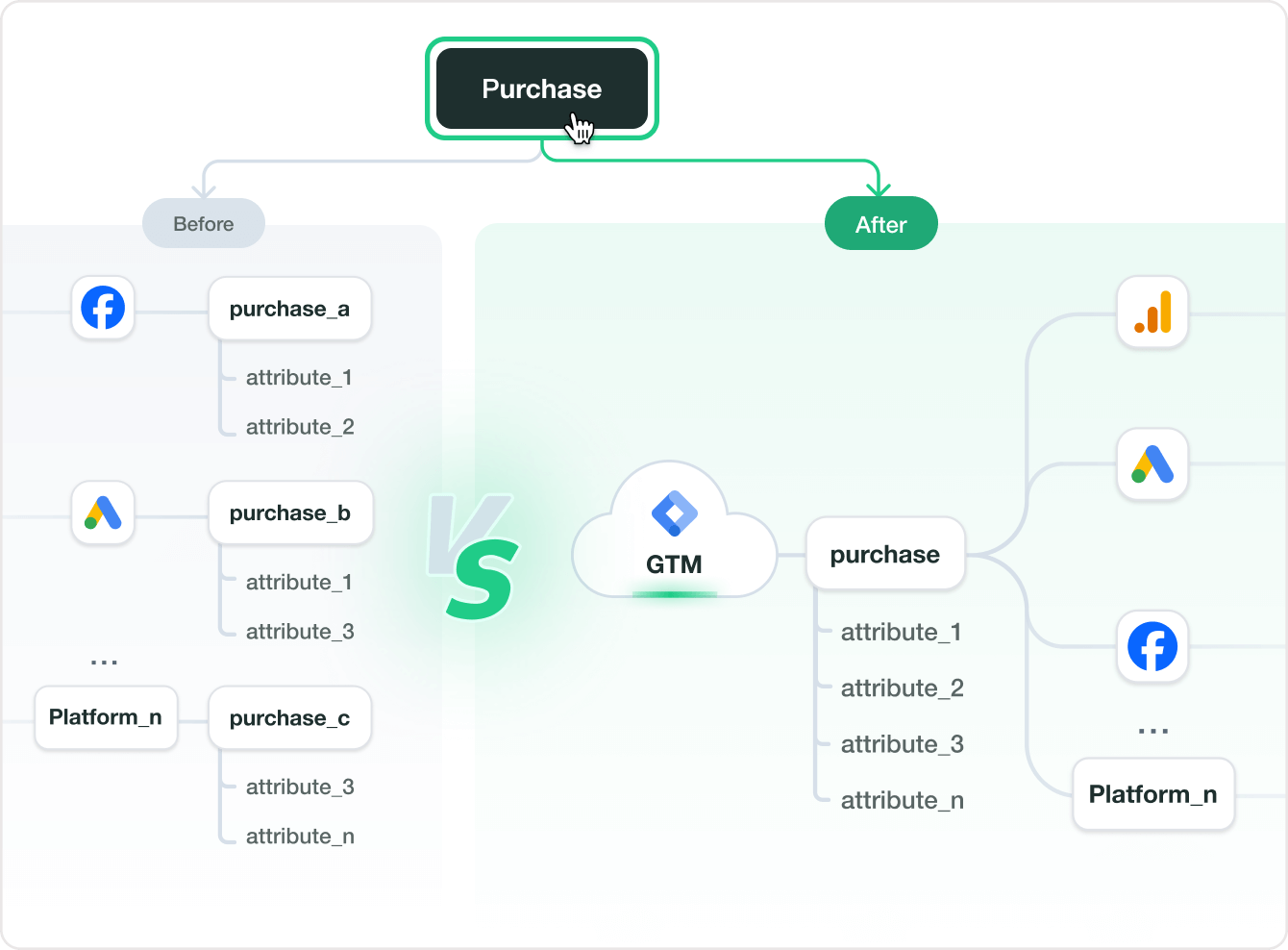Select the green After tab label

tap(880, 224)
